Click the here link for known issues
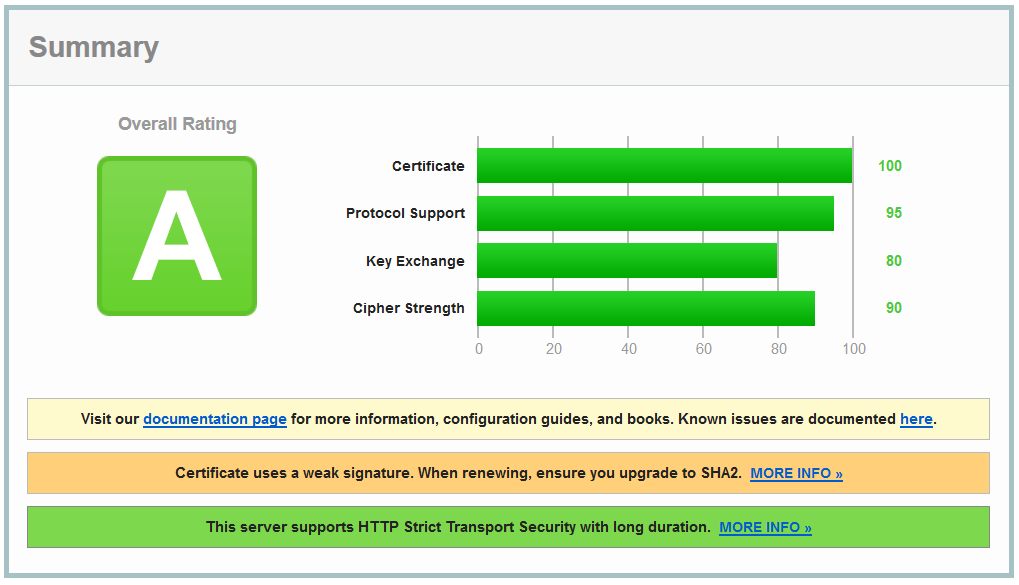This screenshot has width=1019, height=585. pos(916,419)
